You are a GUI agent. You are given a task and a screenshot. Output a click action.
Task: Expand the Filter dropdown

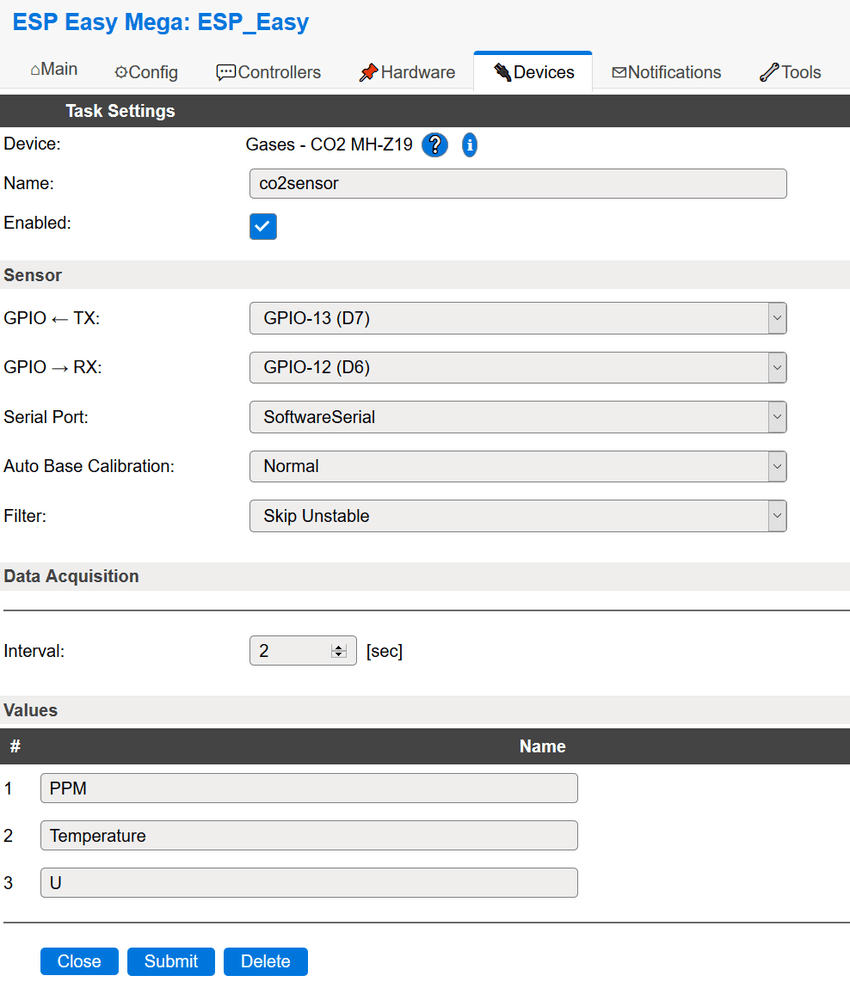point(518,516)
